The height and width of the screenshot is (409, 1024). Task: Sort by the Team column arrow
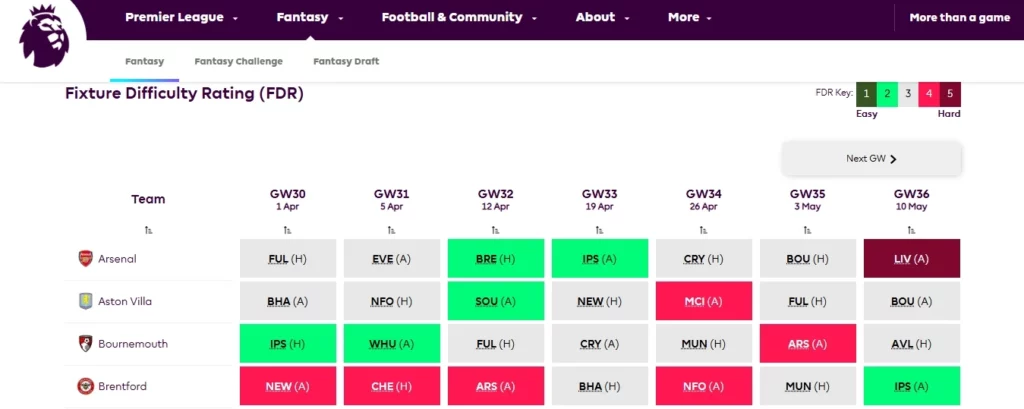pyautogui.click(x=149, y=230)
